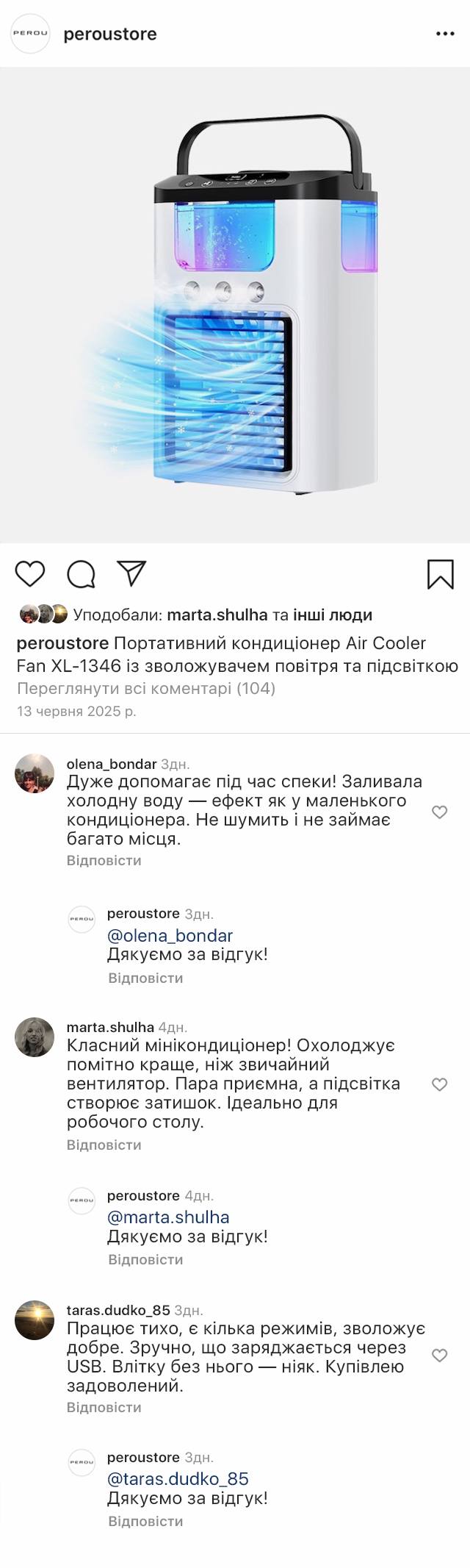
Task: Open marta.shulha from the likes line
Action: click(x=217, y=615)
